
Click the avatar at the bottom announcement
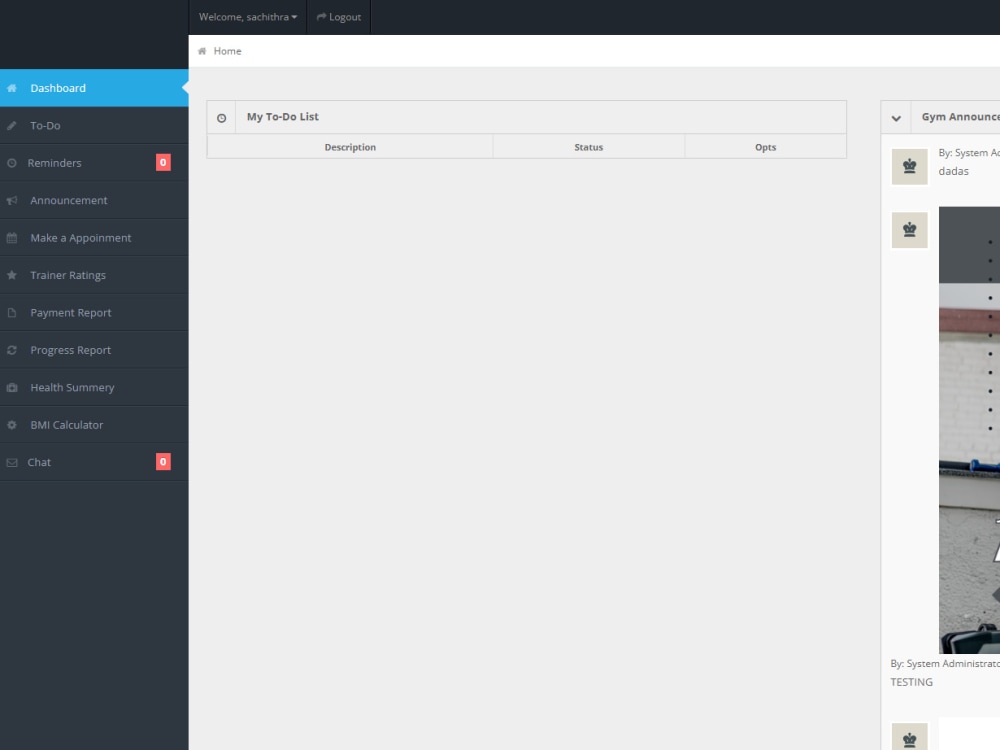909,737
